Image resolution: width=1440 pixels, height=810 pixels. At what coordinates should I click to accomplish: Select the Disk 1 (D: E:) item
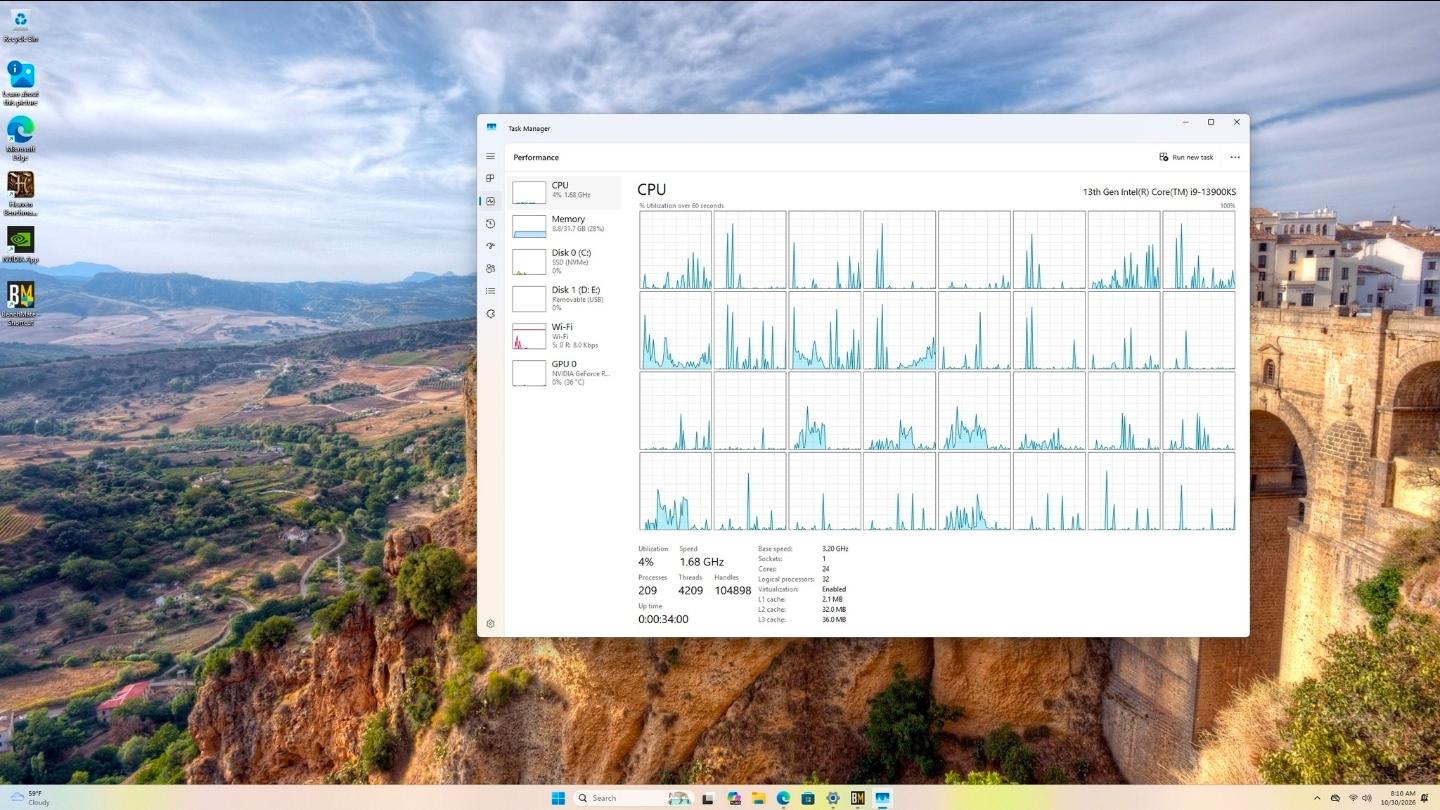[x=564, y=298]
